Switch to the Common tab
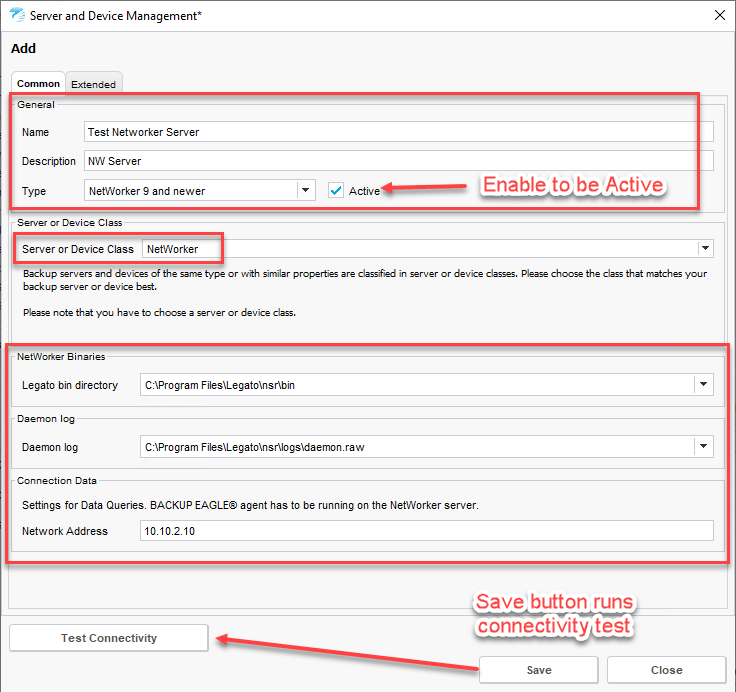 pyautogui.click(x=38, y=84)
